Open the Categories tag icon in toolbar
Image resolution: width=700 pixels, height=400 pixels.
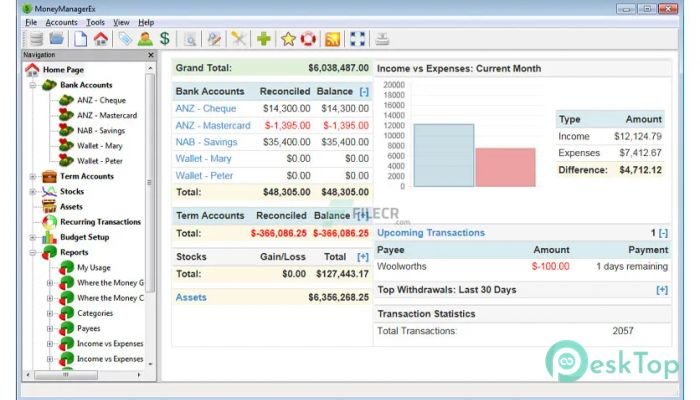[125, 39]
